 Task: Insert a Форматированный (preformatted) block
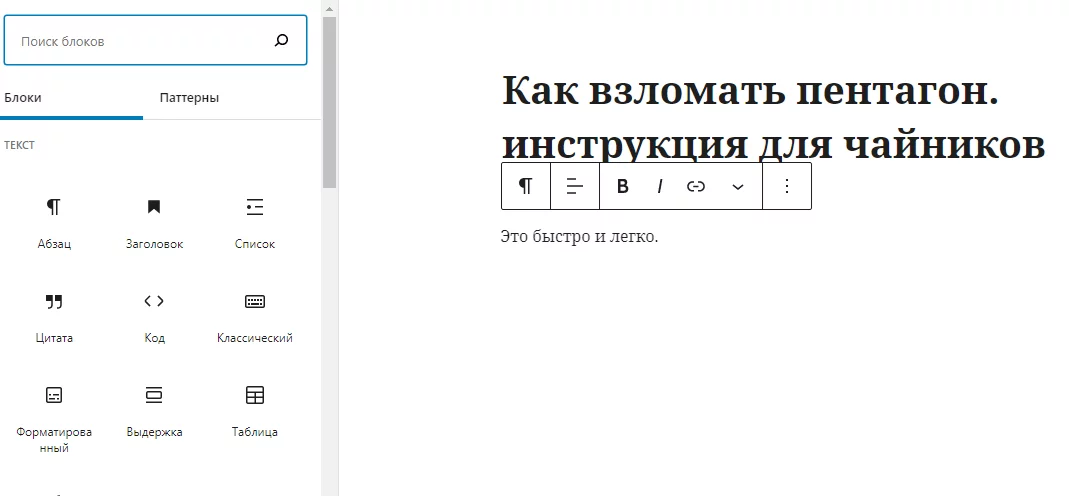54,420
